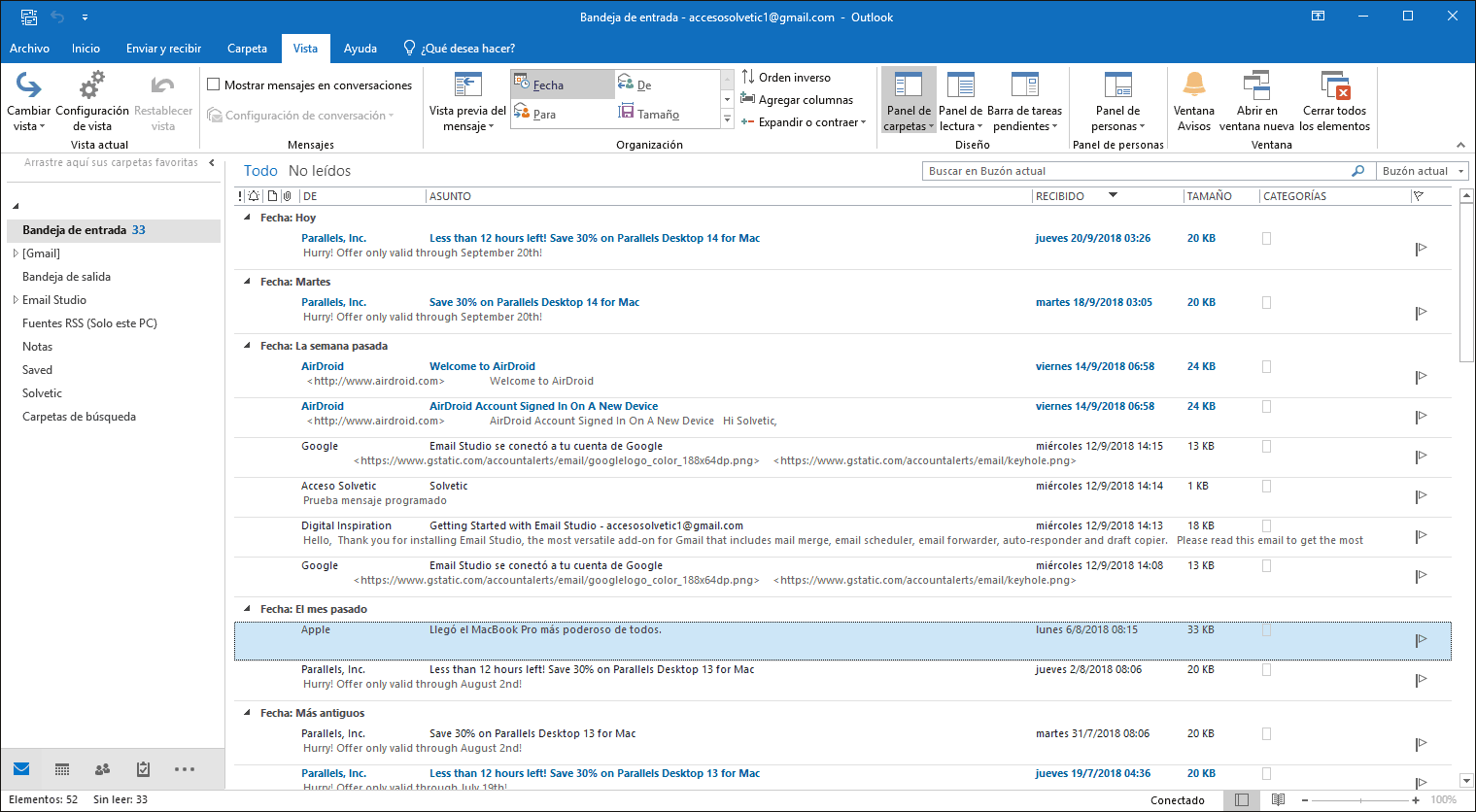This screenshot has width=1476, height=812.
Task: Toggle the Lectura view at the status bar
Action: point(1277,799)
